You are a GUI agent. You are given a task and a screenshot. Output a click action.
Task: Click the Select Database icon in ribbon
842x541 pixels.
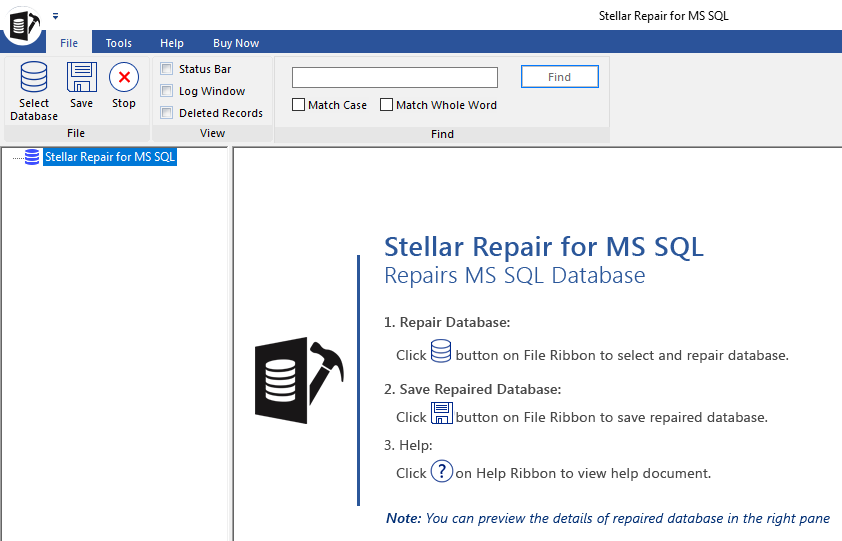[x=34, y=77]
